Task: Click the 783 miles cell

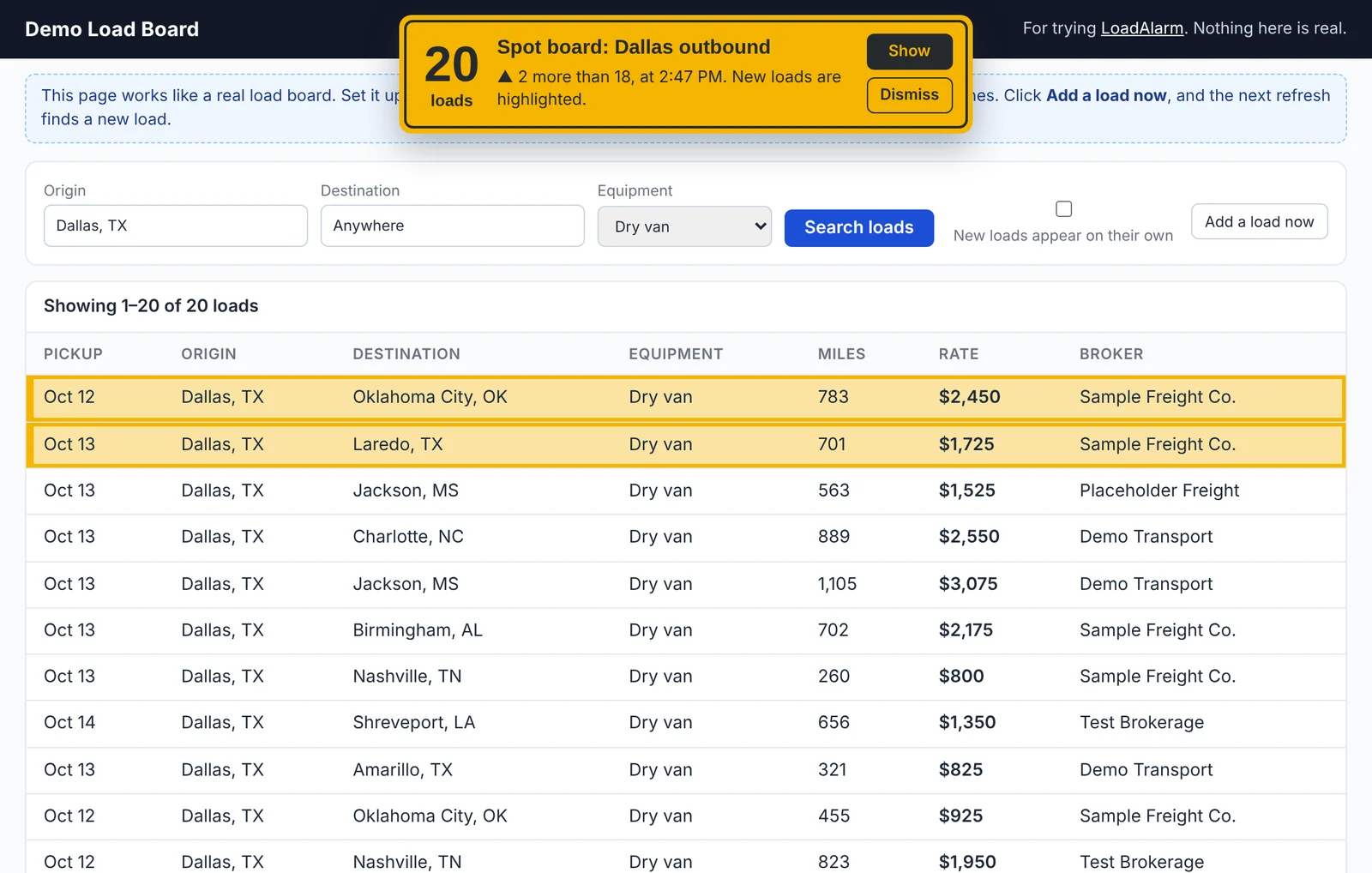Action: point(833,397)
